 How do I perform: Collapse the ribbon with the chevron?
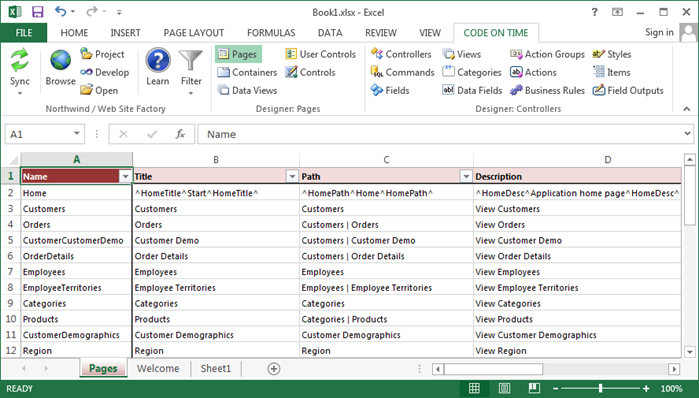click(687, 109)
